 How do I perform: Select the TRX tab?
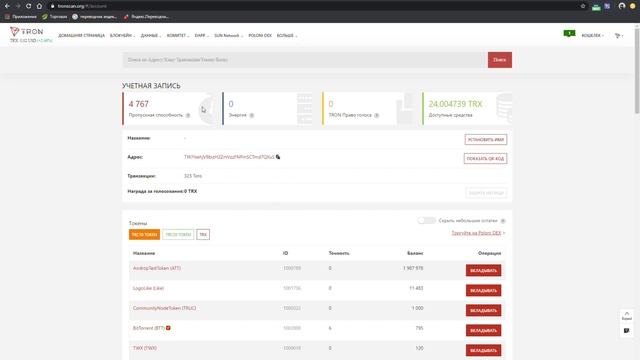click(203, 235)
